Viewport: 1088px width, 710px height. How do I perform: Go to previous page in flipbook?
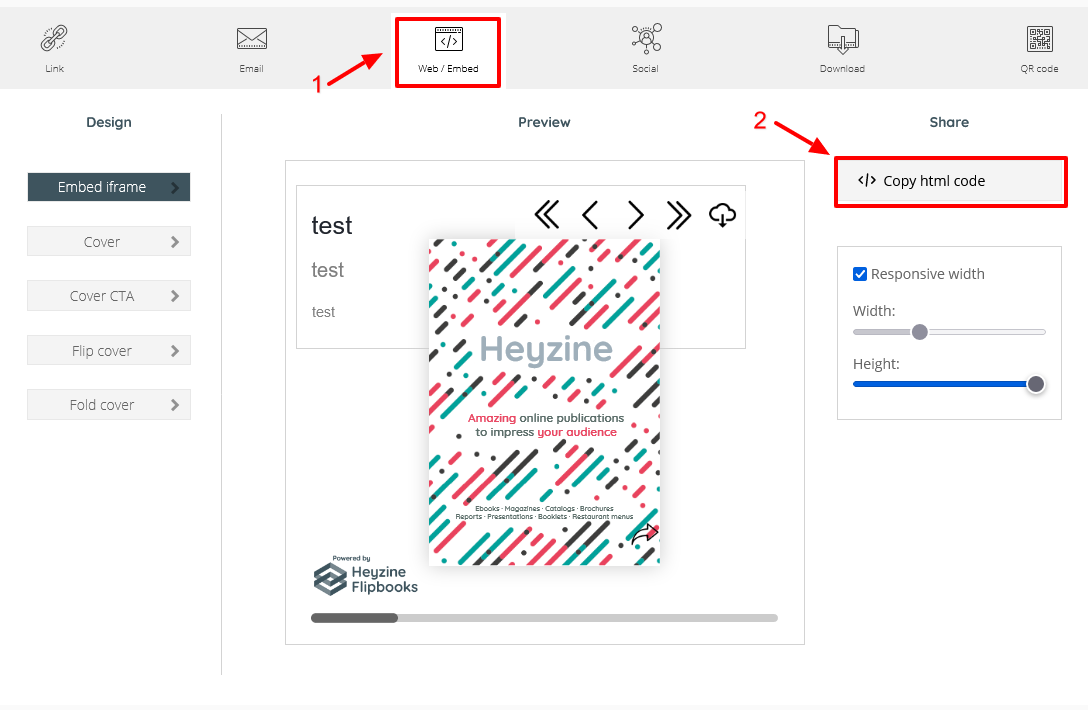(590, 215)
